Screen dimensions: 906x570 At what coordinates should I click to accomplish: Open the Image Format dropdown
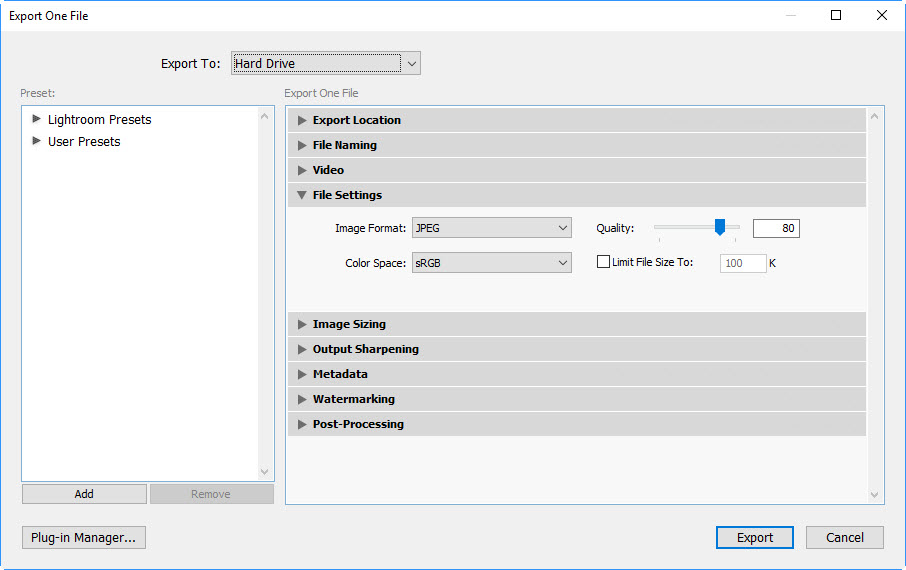tap(492, 228)
